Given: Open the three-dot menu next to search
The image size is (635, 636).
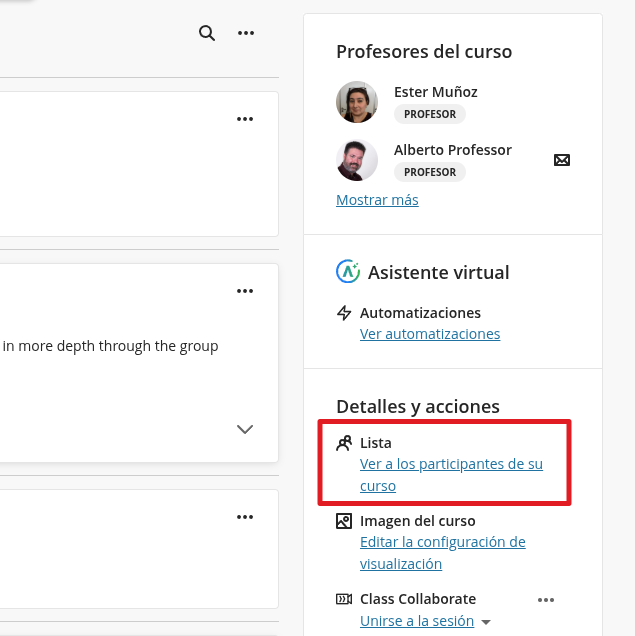Looking at the screenshot, I should (x=246, y=33).
